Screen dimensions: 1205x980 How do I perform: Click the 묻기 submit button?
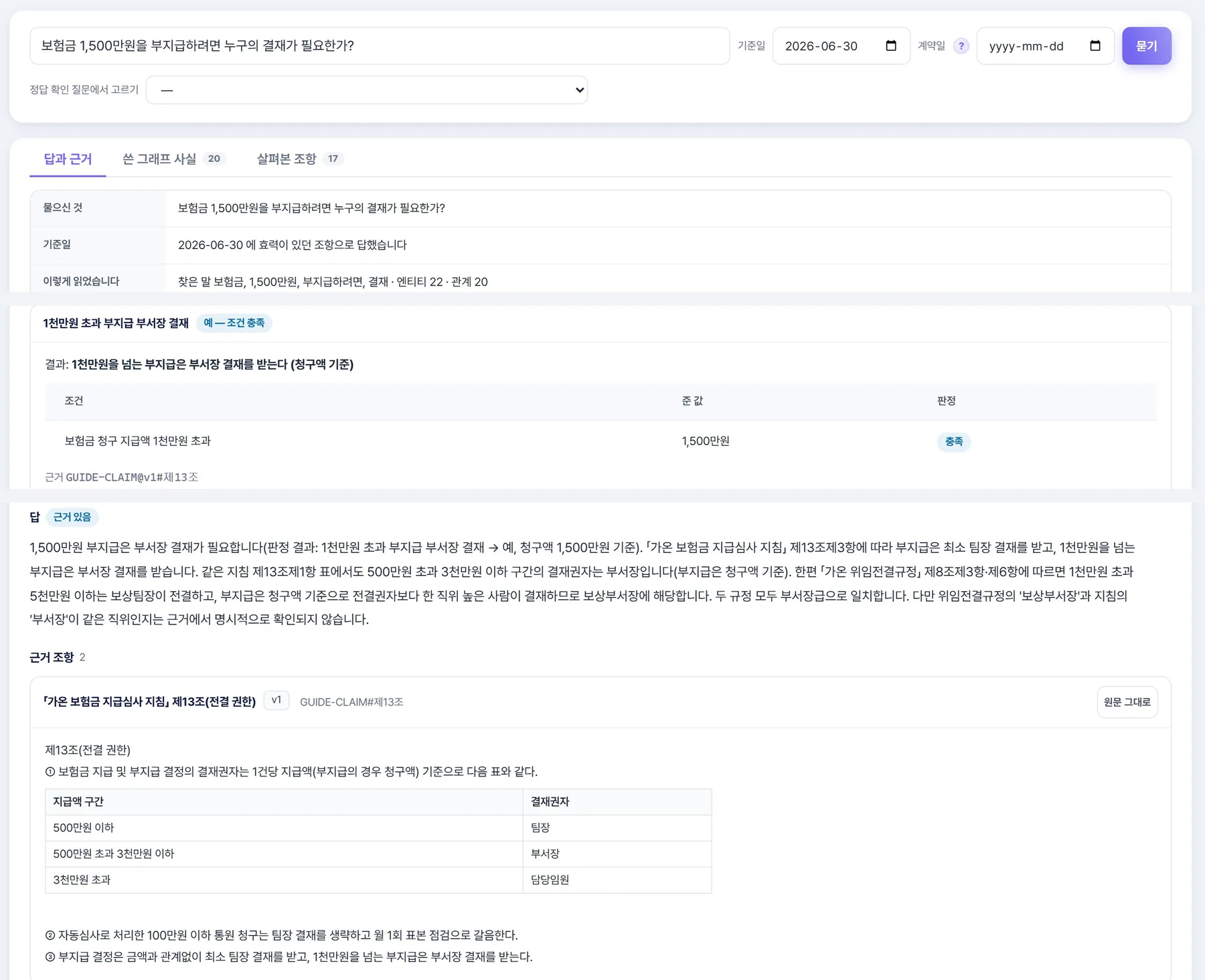coord(1147,46)
